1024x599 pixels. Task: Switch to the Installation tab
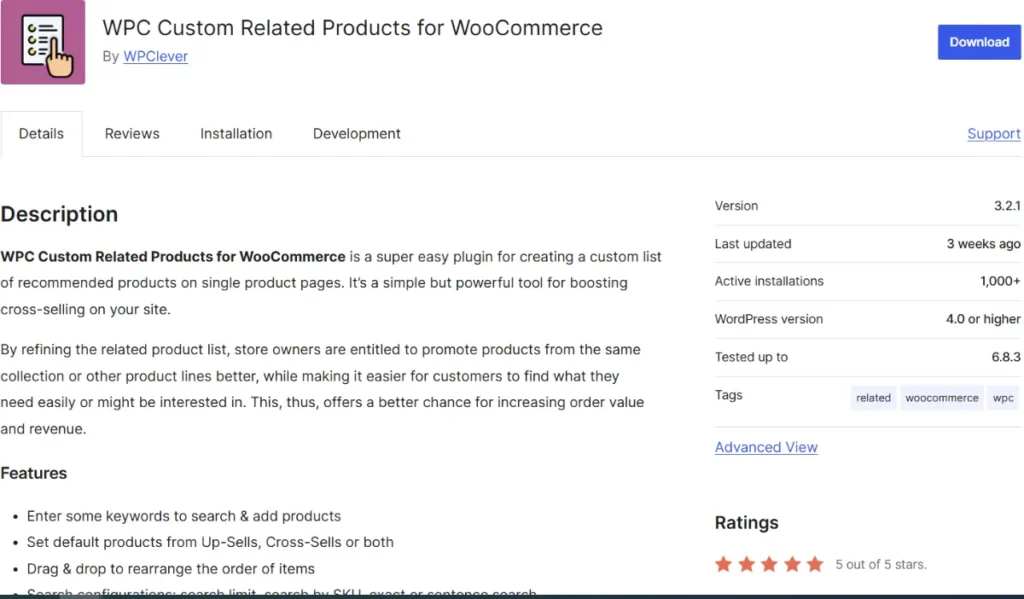(236, 134)
